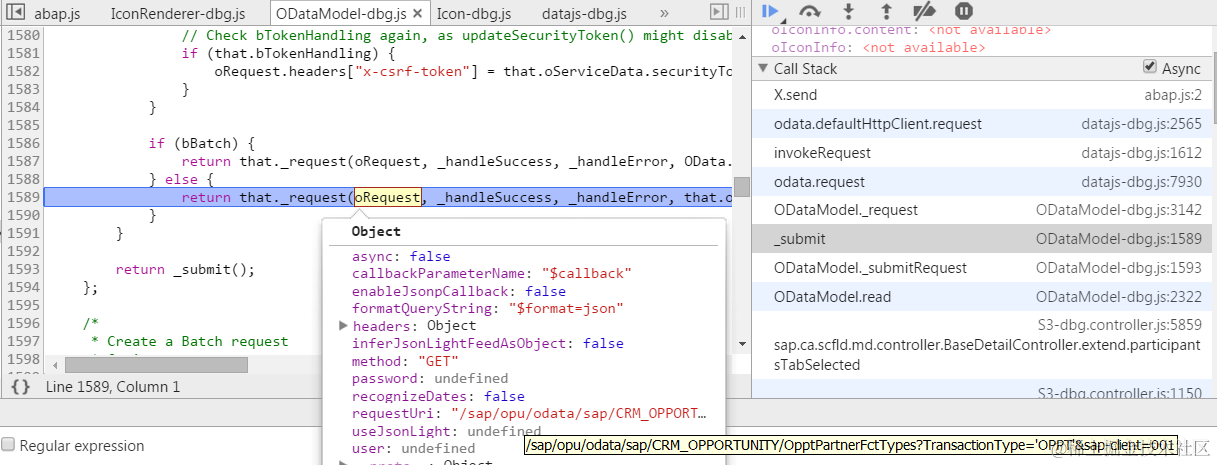
Task: Click the password: undefined property
Action: point(430,378)
